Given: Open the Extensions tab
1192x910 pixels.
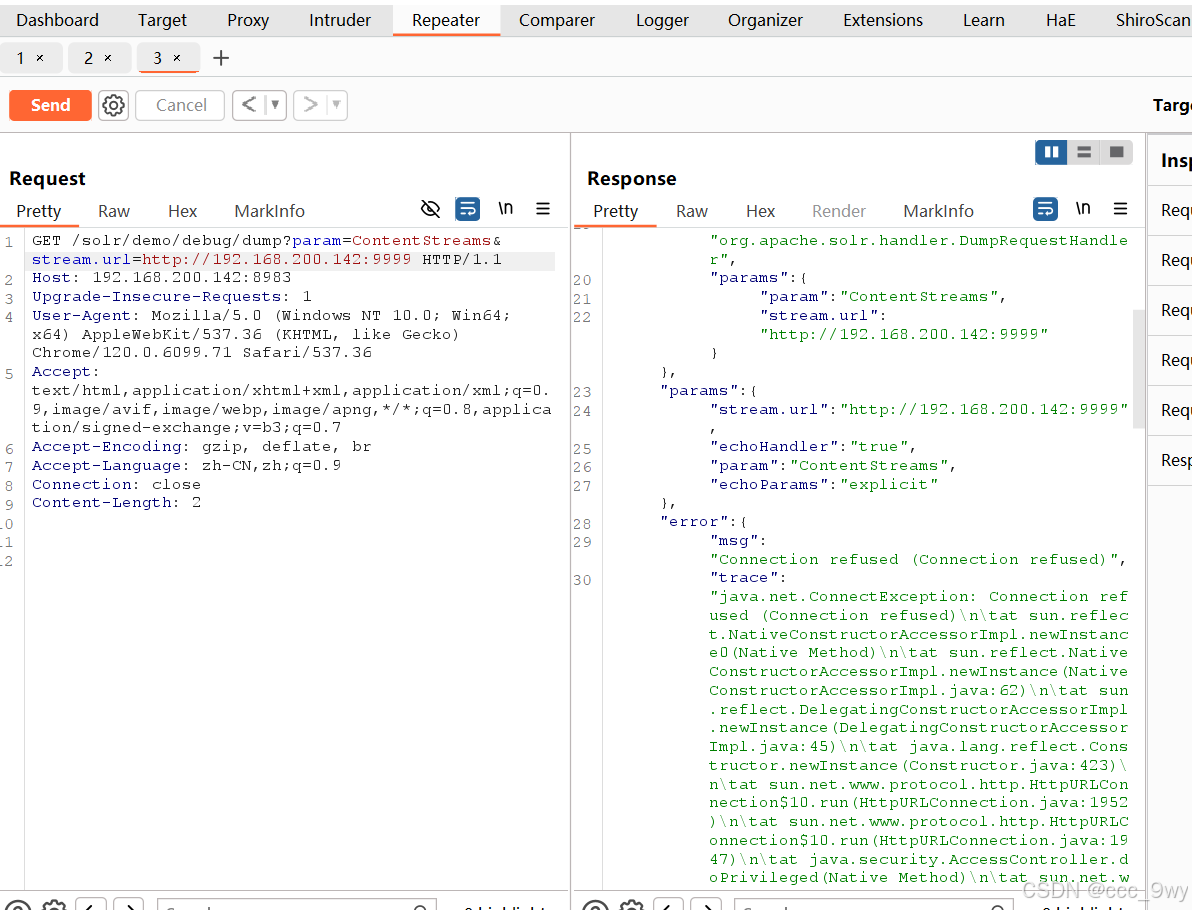Looking at the screenshot, I should pyautogui.click(x=883, y=20).
